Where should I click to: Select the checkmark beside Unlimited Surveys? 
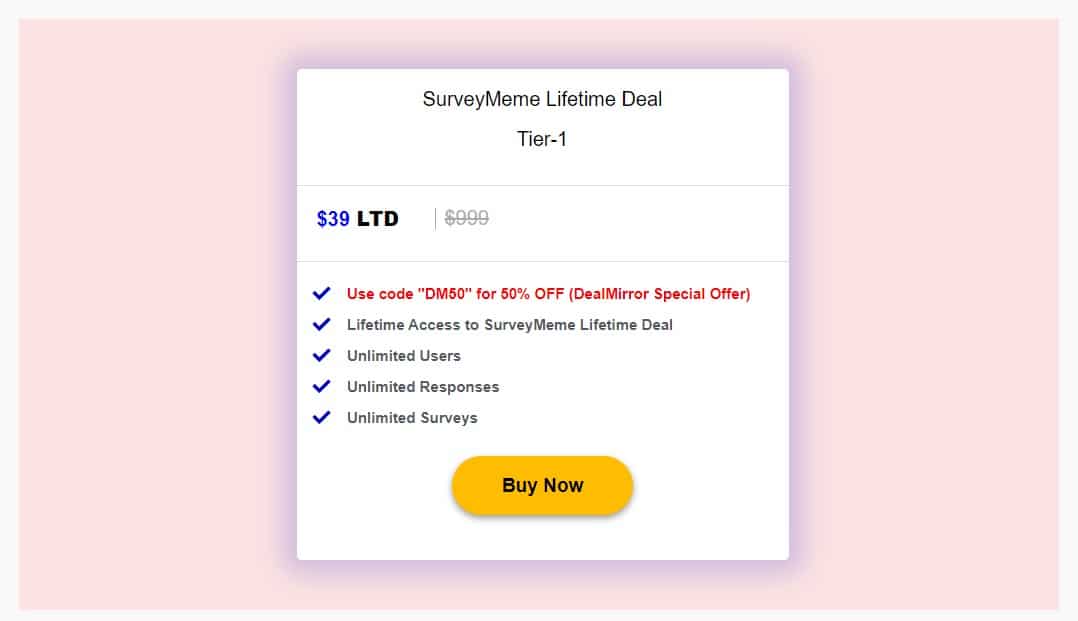pos(322,417)
